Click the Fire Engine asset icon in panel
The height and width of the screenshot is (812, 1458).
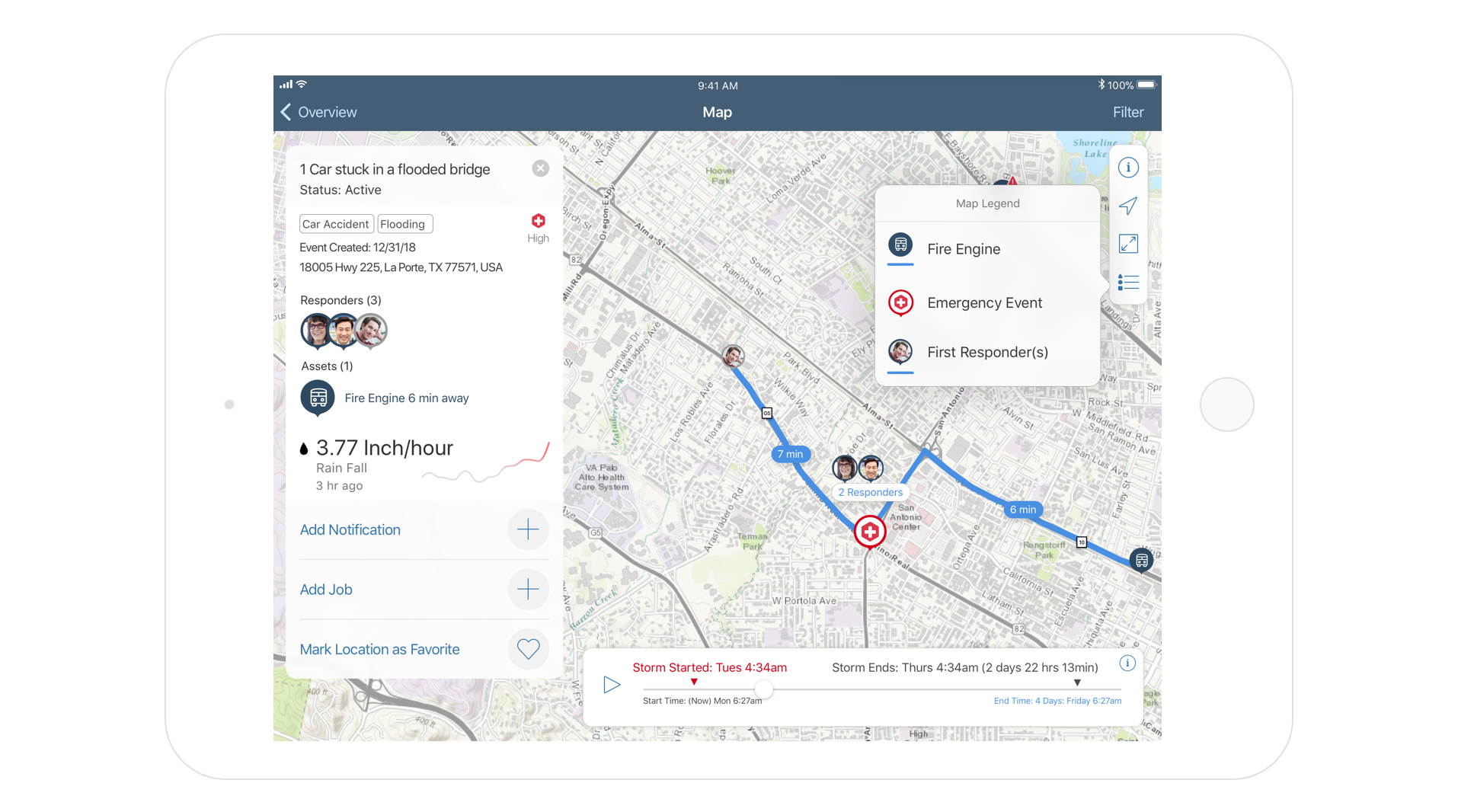318,398
